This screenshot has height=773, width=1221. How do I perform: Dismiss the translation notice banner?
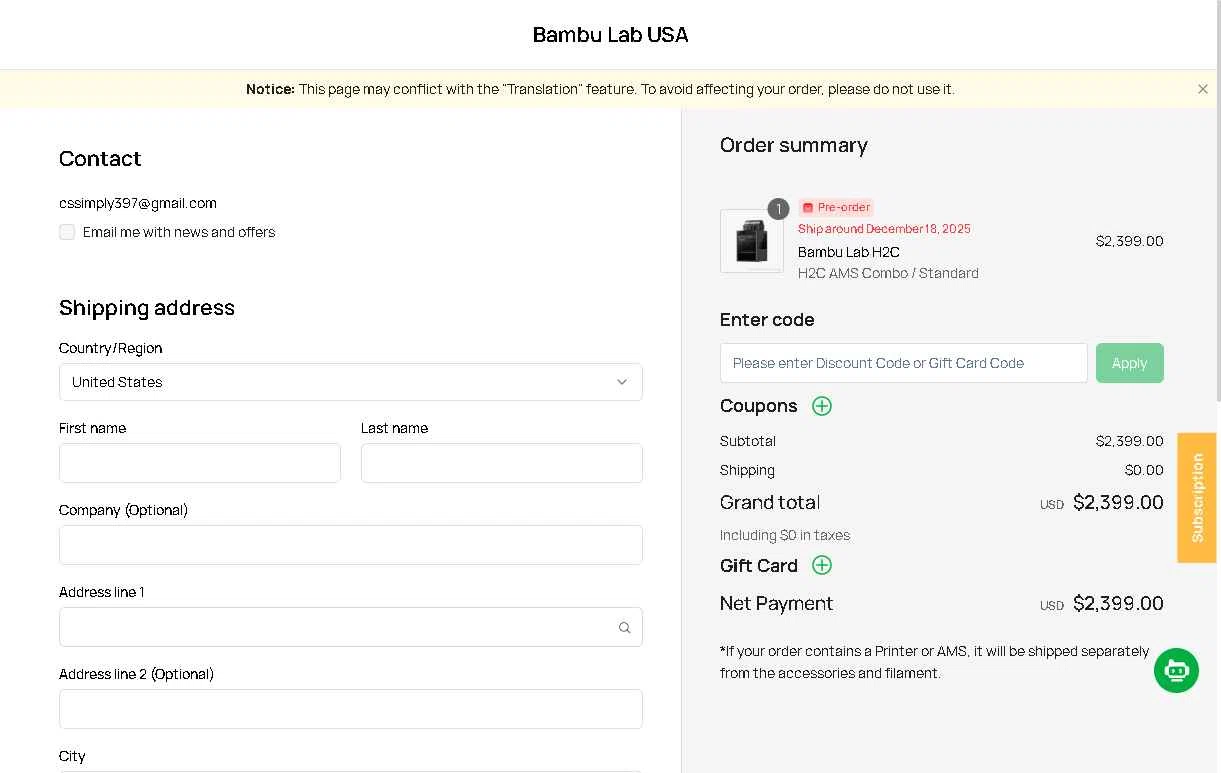pyautogui.click(x=1202, y=89)
